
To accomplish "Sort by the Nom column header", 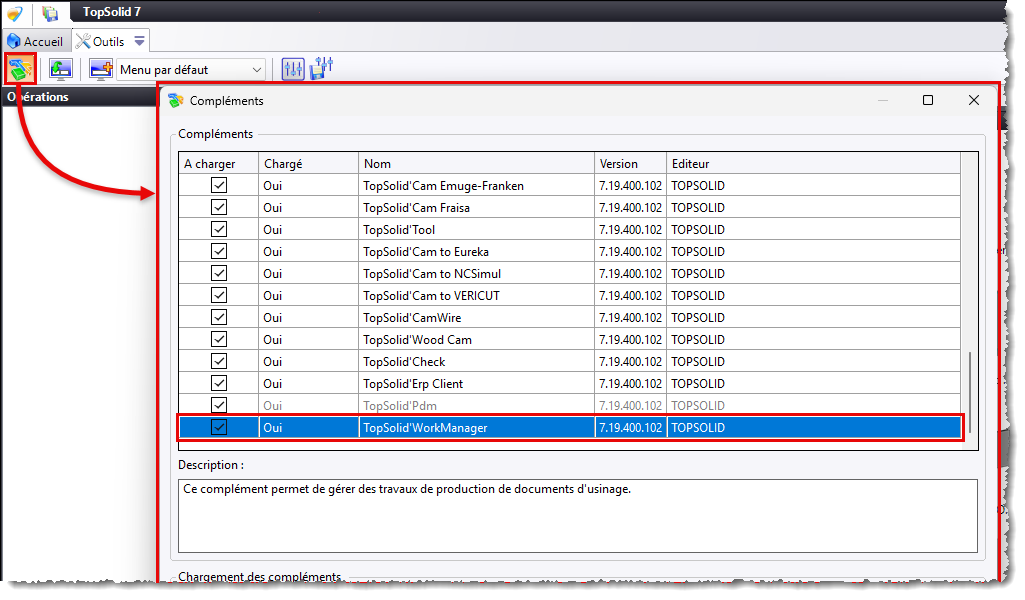I will point(477,163).
